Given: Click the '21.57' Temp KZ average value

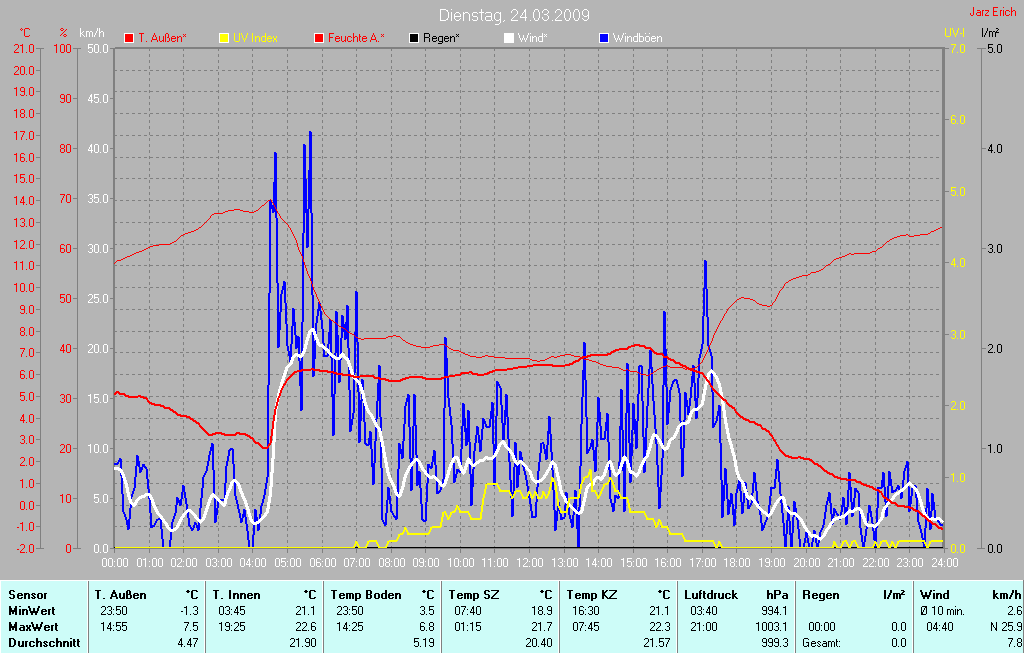Looking at the screenshot, I should pyautogui.click(x=658, y=643).
